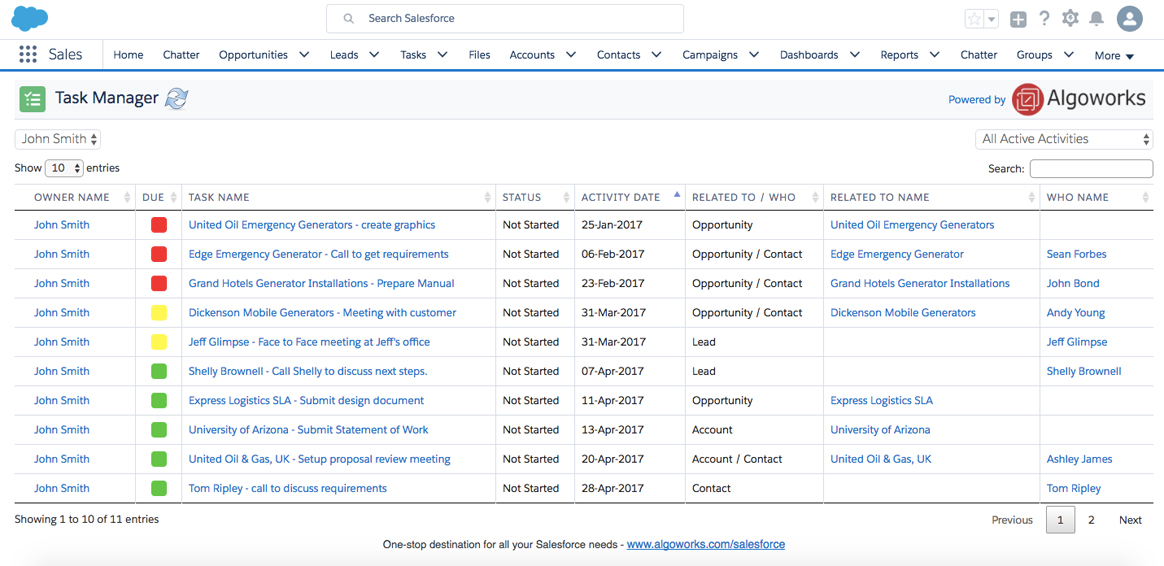The width and height of the screenshot is (1164, 566).
Task: Expand the Leads tab chevron
Action: (374, 55)
